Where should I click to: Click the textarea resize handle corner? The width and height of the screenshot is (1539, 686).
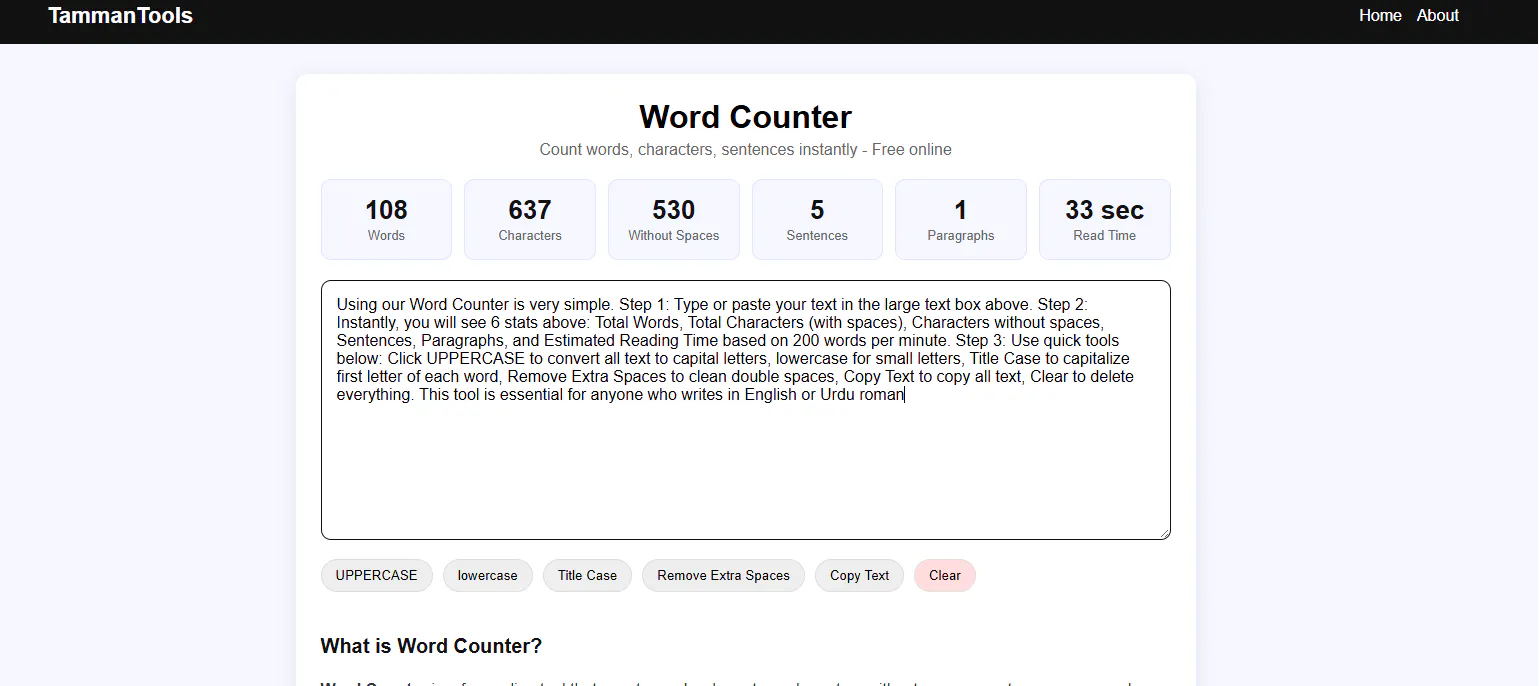pyautogui.click(x=1163, y=533)
